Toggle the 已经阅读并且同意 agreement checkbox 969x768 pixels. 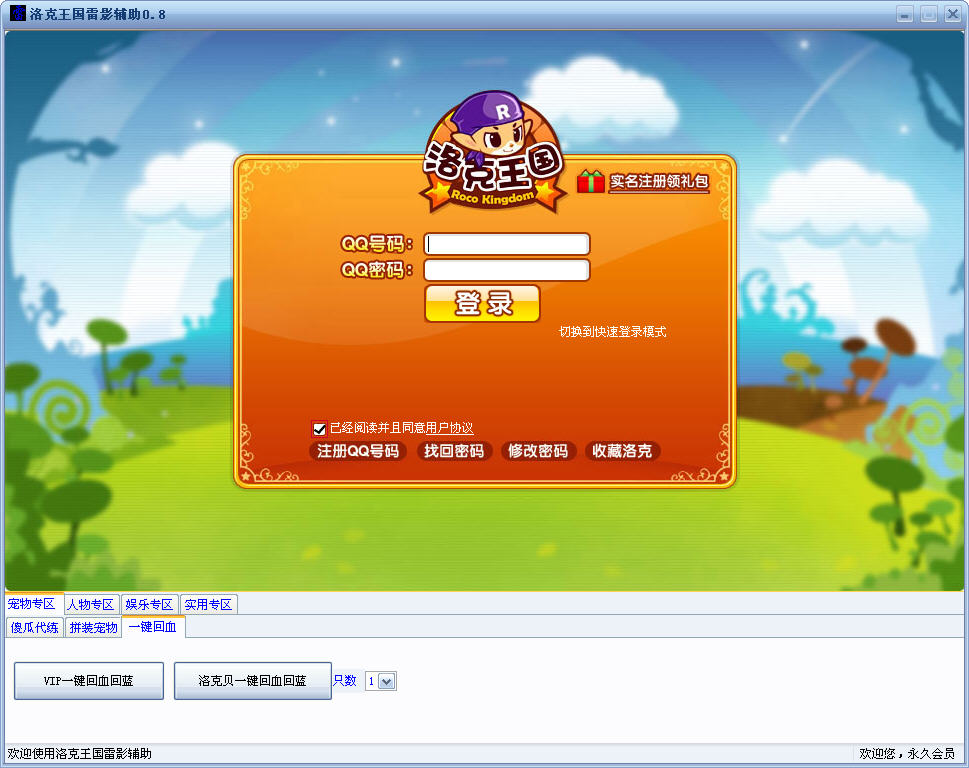pyautogui.click(x=319, y=428)
